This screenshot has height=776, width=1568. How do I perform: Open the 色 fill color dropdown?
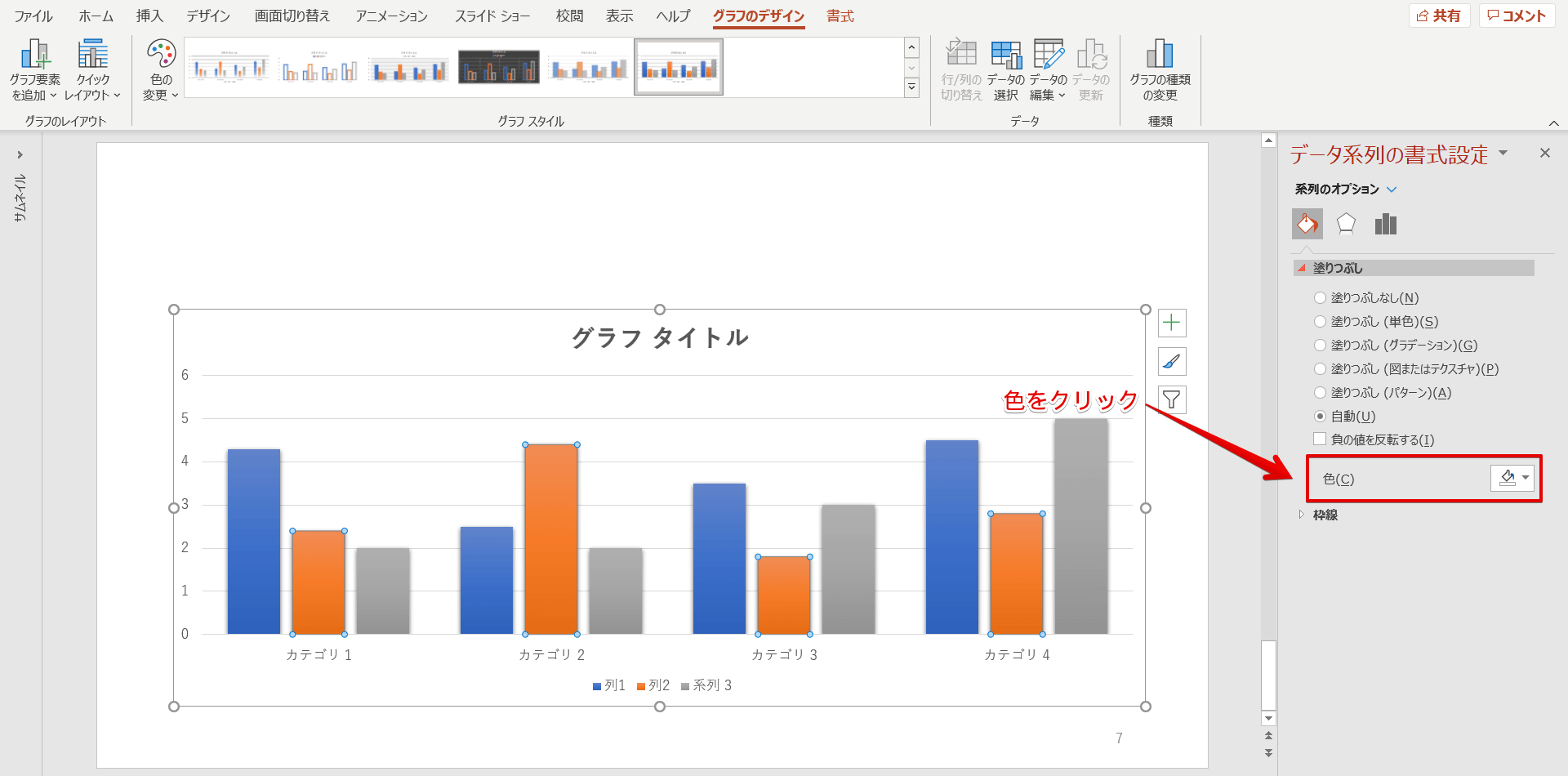(x=1512, y=478)
